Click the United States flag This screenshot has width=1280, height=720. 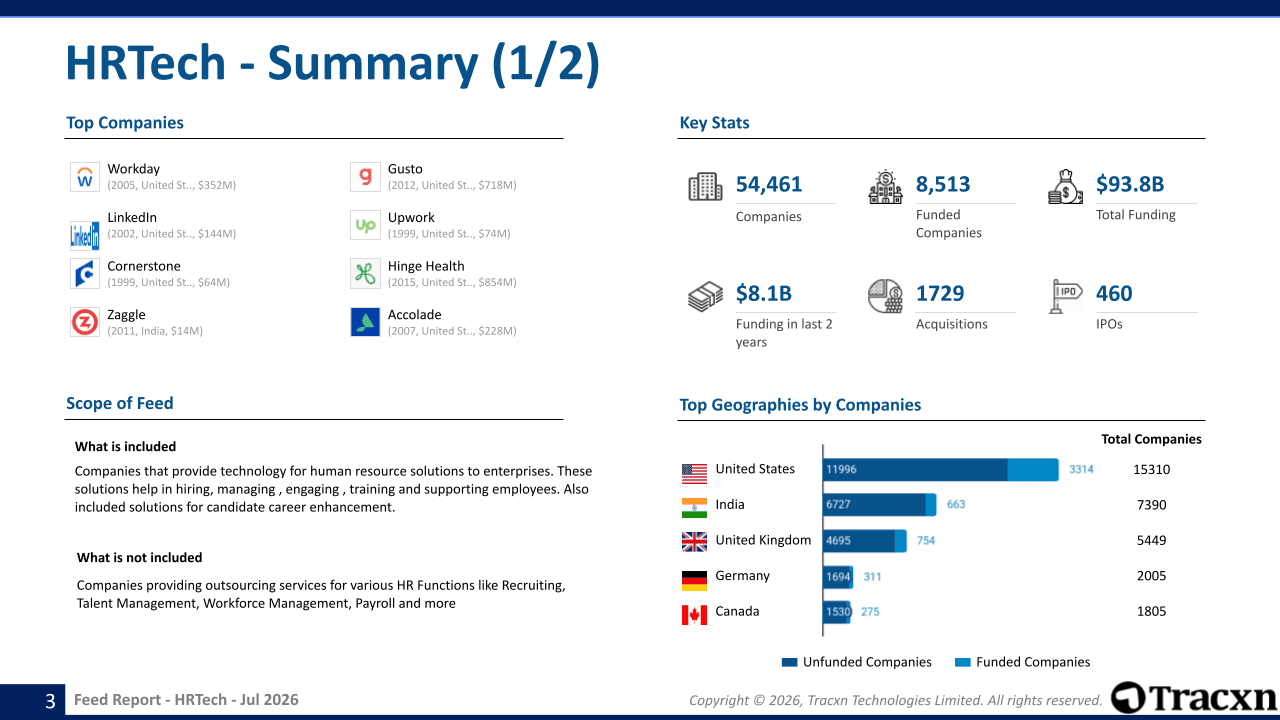[x=694, y=472]
